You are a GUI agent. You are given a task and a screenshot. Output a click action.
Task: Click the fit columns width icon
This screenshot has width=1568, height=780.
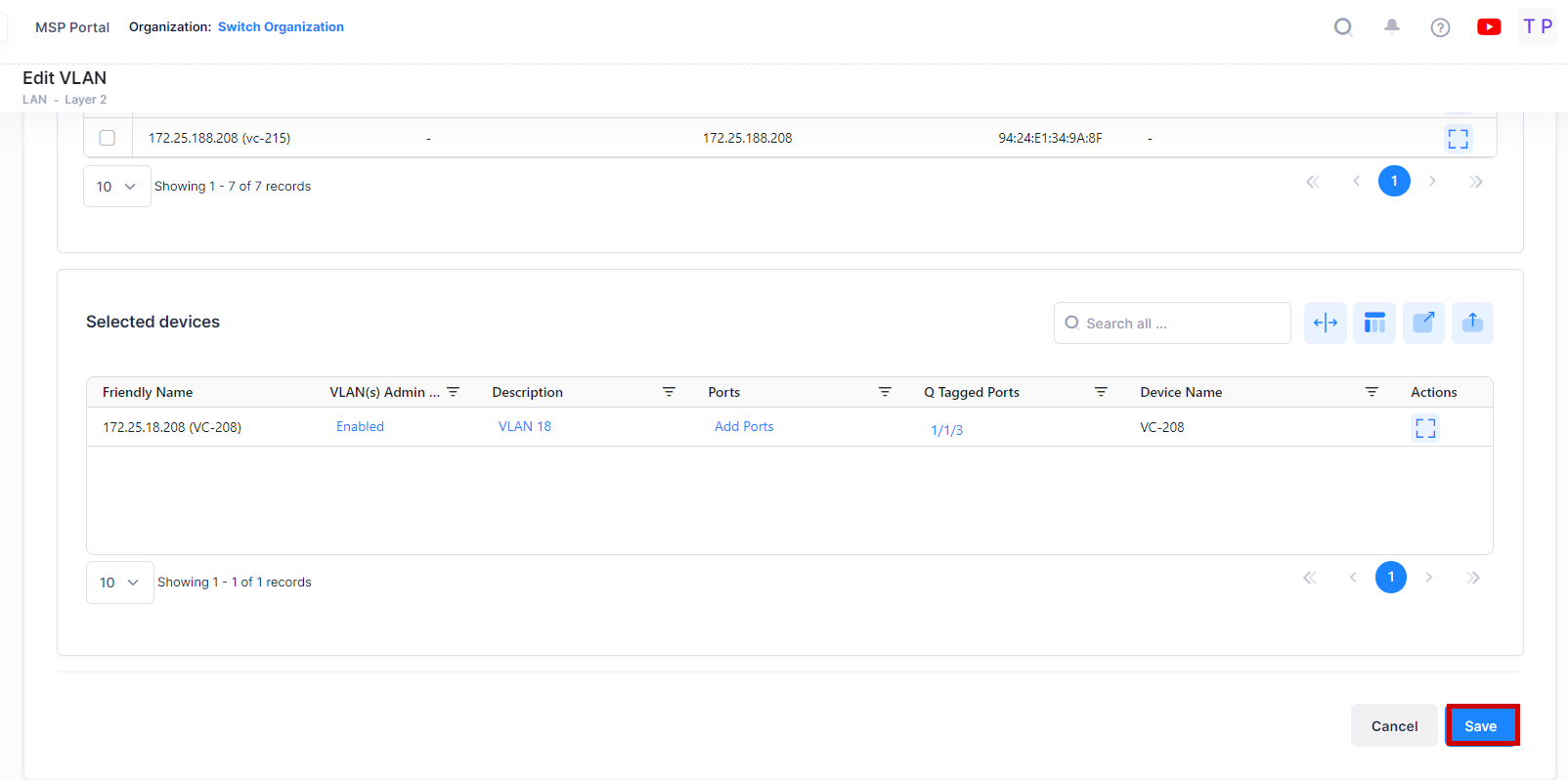pyautogui.click(x=1325, y=323)
